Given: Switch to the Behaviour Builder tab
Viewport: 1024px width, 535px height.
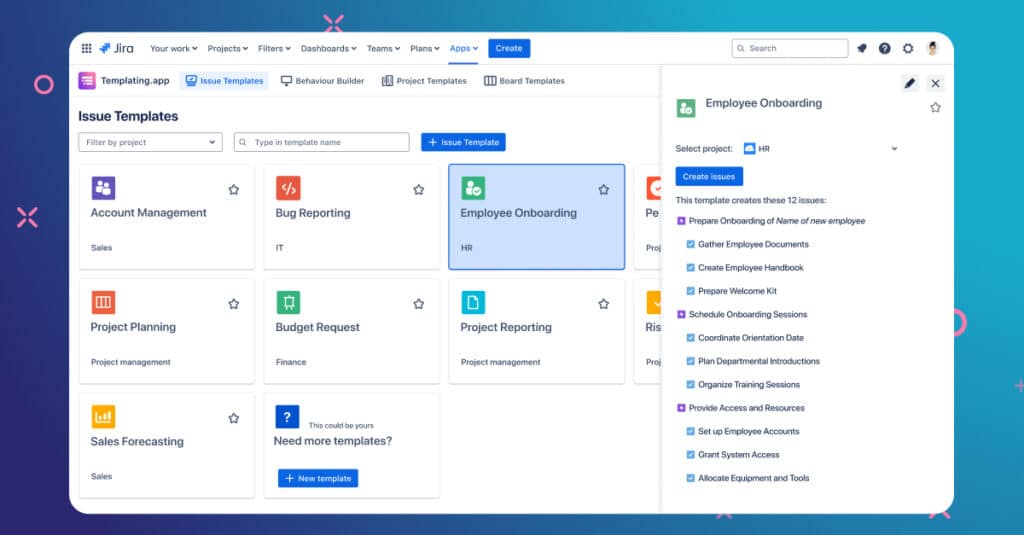Looking at the screenshot, I should (323, 80).
